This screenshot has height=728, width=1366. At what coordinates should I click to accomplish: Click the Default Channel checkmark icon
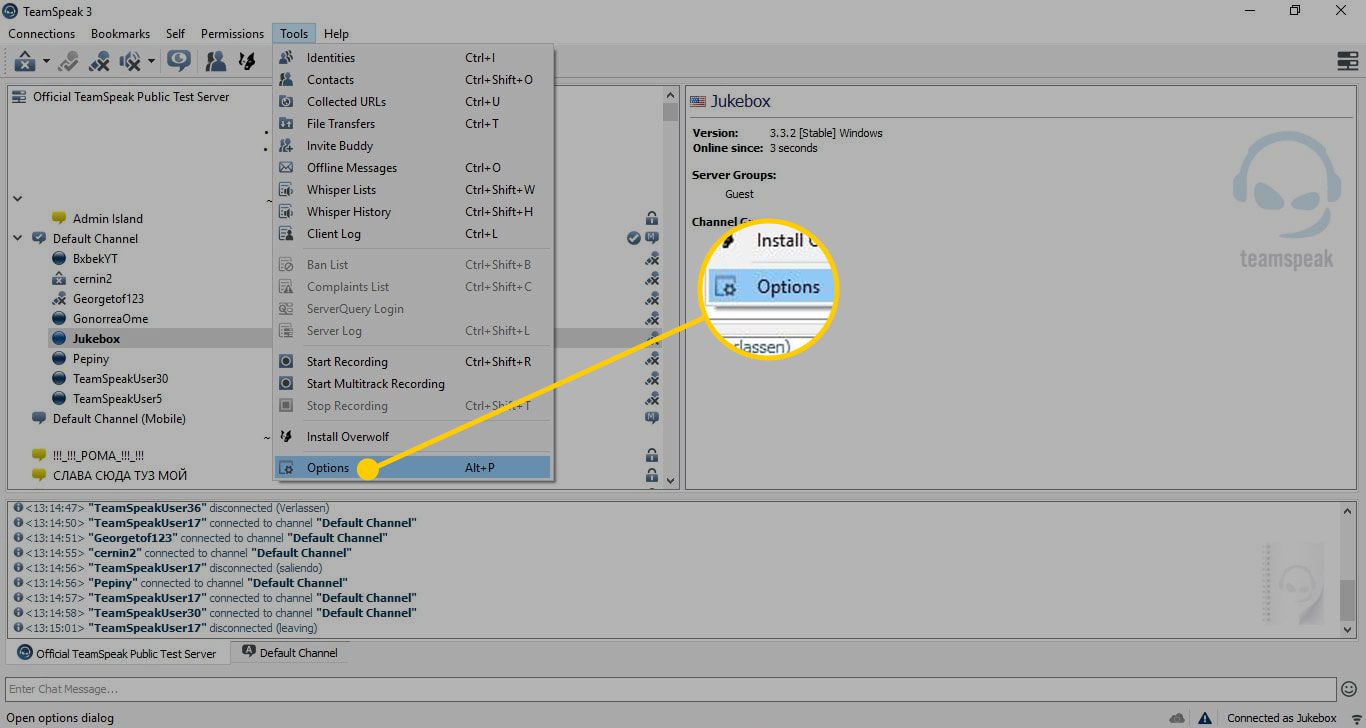(x=633, y=238)
